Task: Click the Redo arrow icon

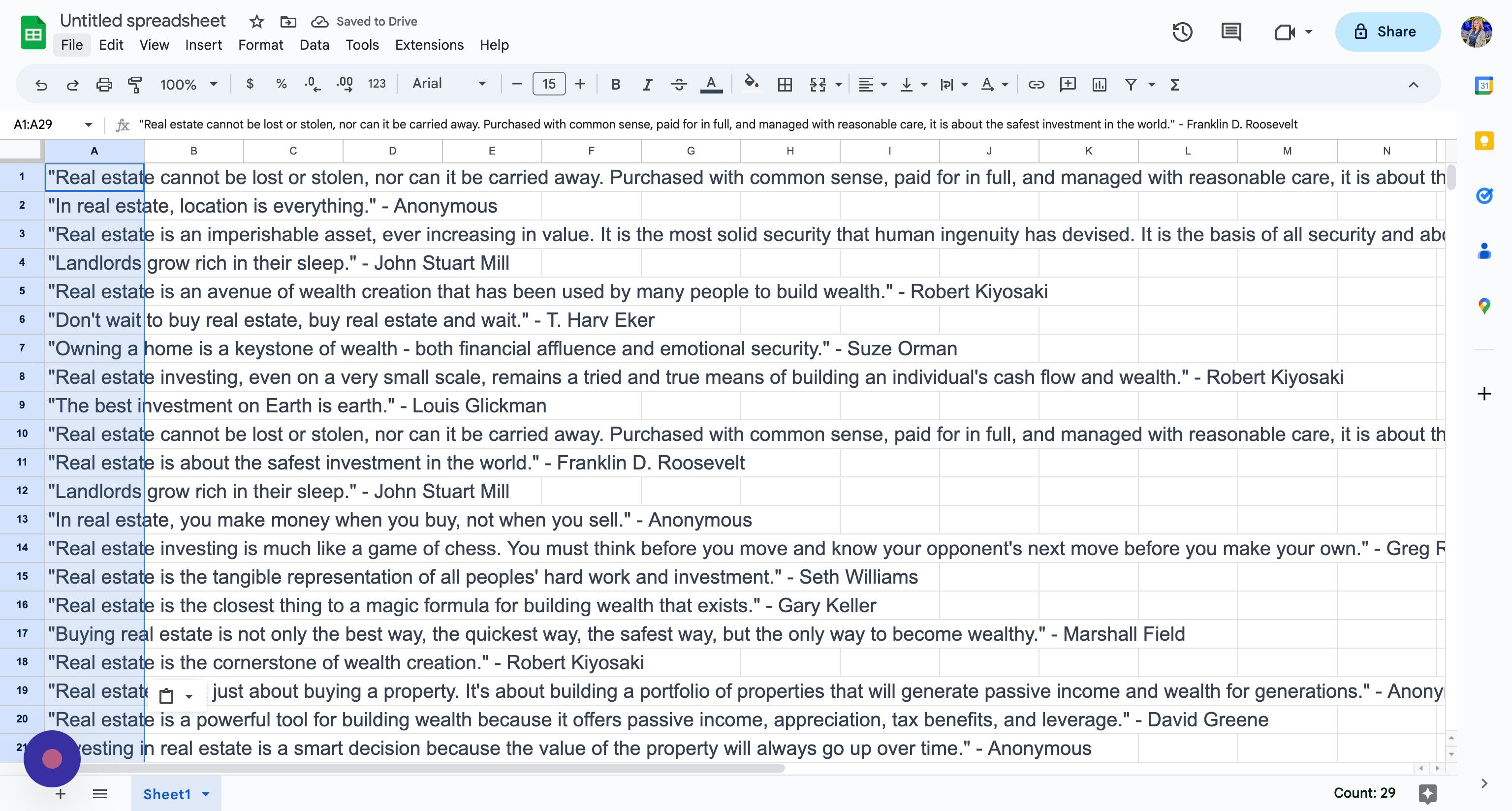Action: point(72,85)
